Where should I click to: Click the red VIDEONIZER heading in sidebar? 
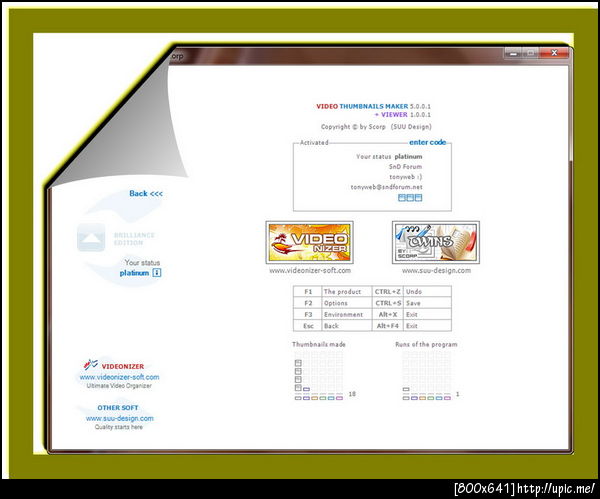[123, 367]
